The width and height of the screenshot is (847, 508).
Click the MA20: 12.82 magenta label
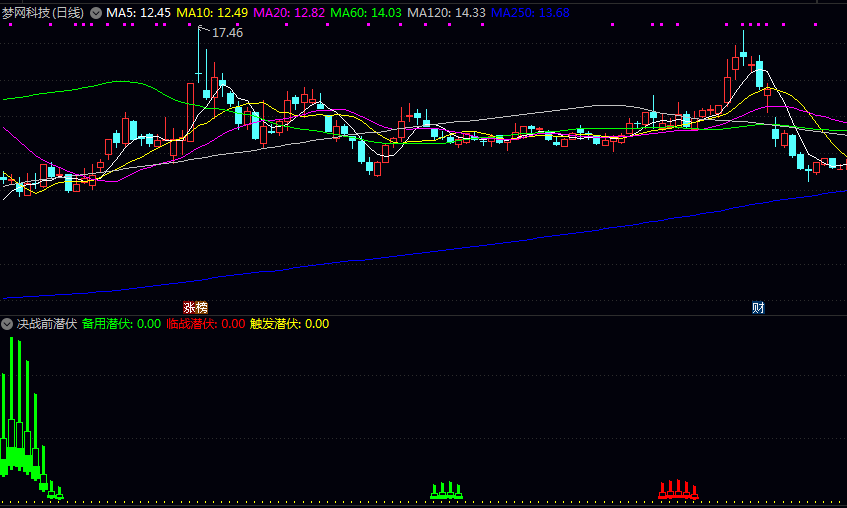(x=289, y=13)
